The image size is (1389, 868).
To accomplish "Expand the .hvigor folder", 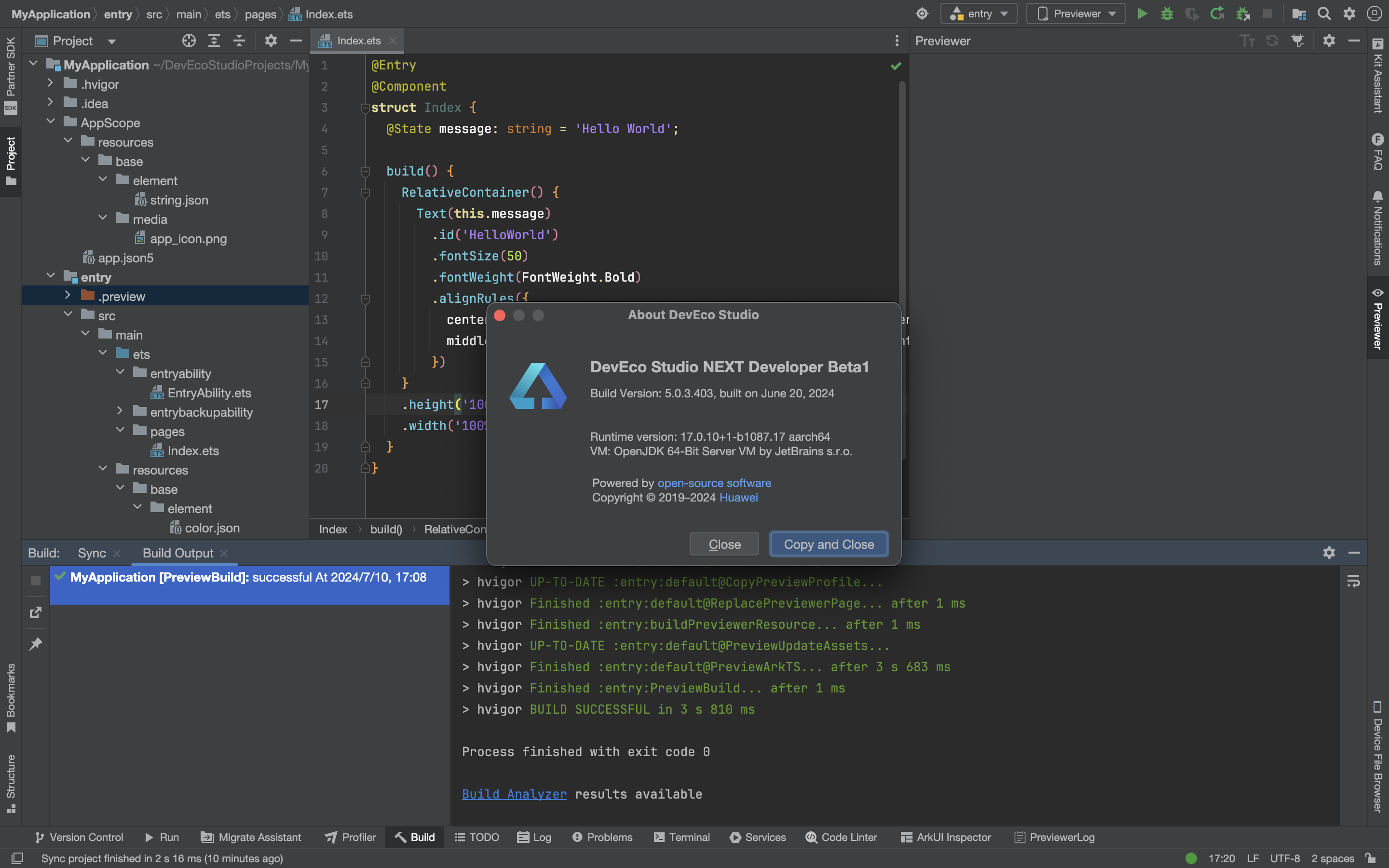I will 51,83.
